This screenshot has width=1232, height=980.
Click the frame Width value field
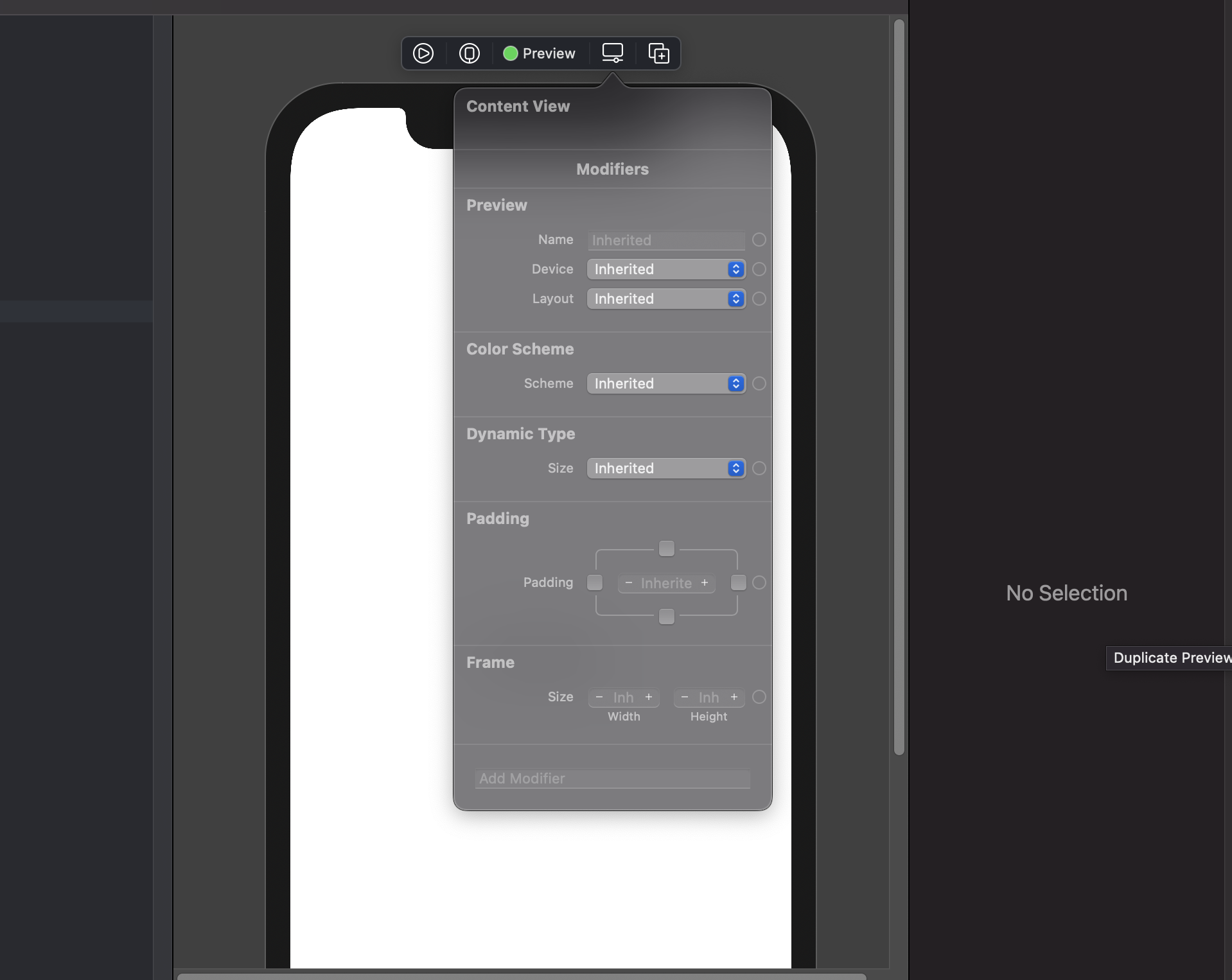tap(624, 697)
